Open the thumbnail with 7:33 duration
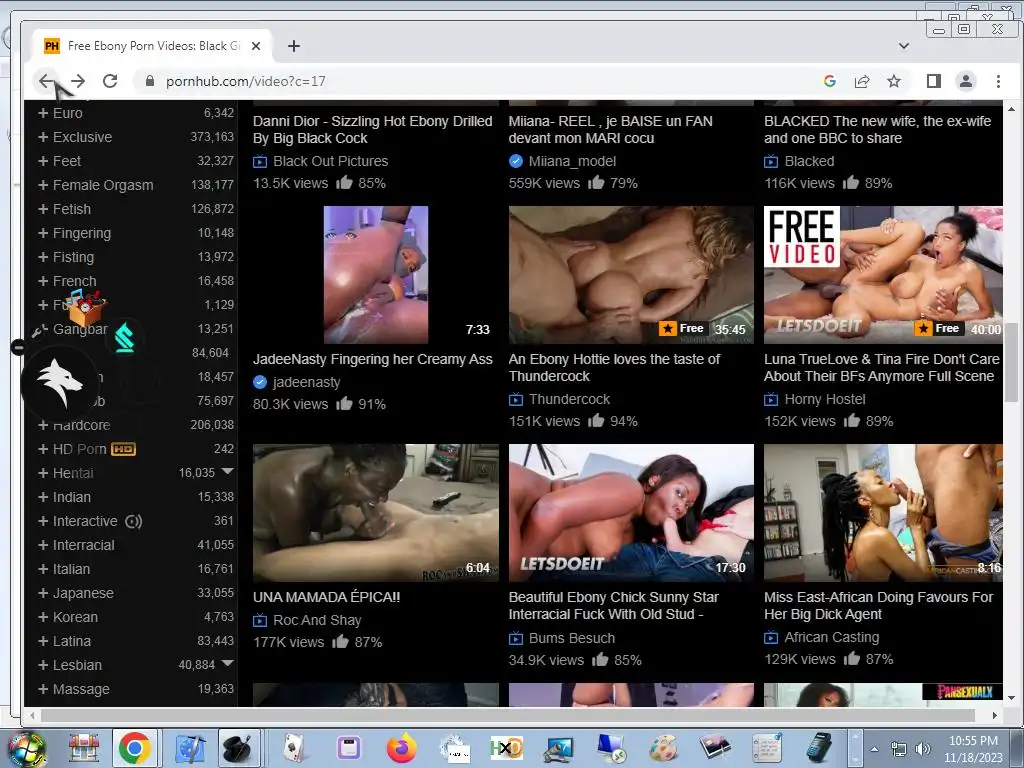 (376, 275)
